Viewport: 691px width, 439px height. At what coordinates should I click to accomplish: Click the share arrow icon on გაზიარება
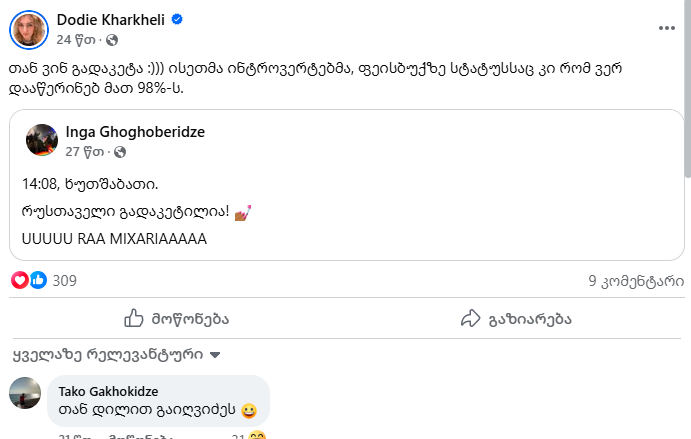tap(472, 318)
